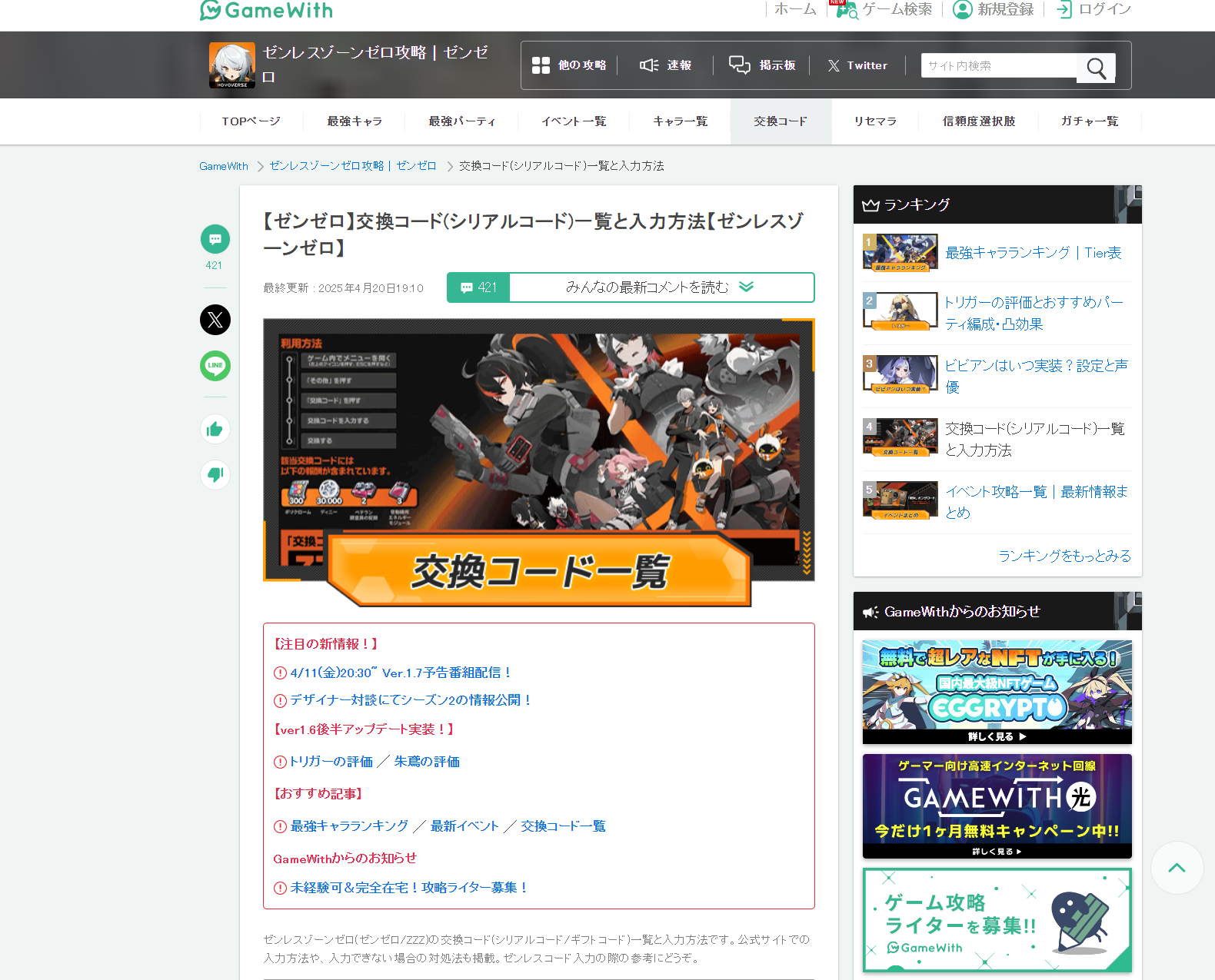Open 最新イベント link

coord(464,826)
